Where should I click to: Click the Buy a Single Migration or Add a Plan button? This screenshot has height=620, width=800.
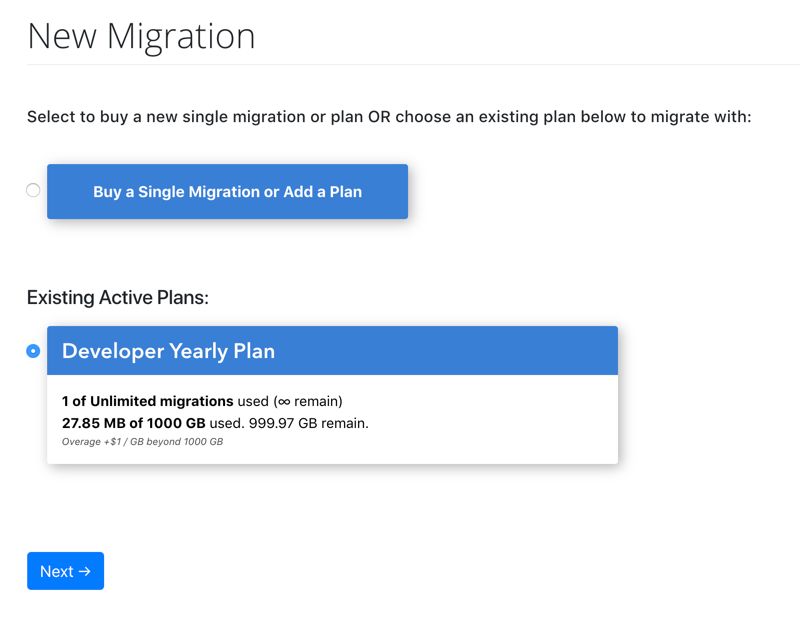[x=228, y=191]
